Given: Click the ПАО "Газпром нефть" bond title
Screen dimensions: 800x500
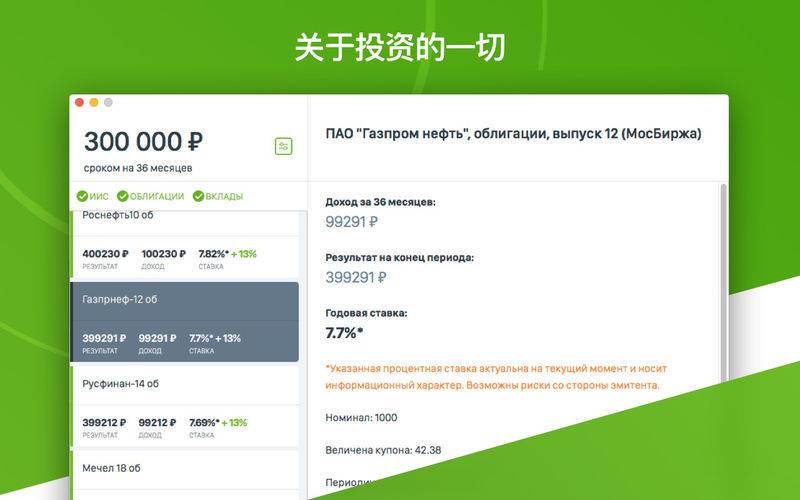Looking at the screenshot, I should (x=513, y=134).
